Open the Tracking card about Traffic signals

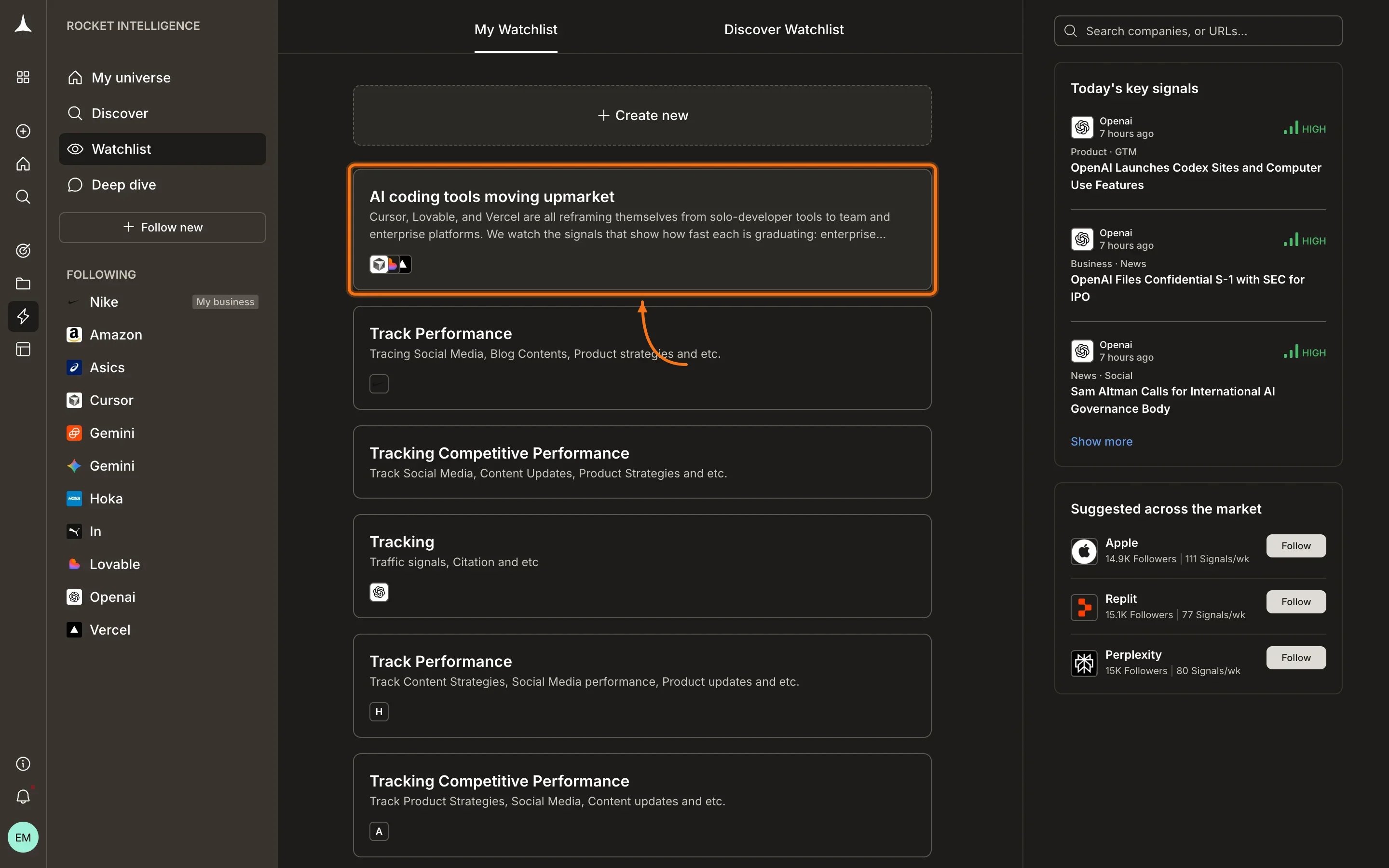(642, 566)
